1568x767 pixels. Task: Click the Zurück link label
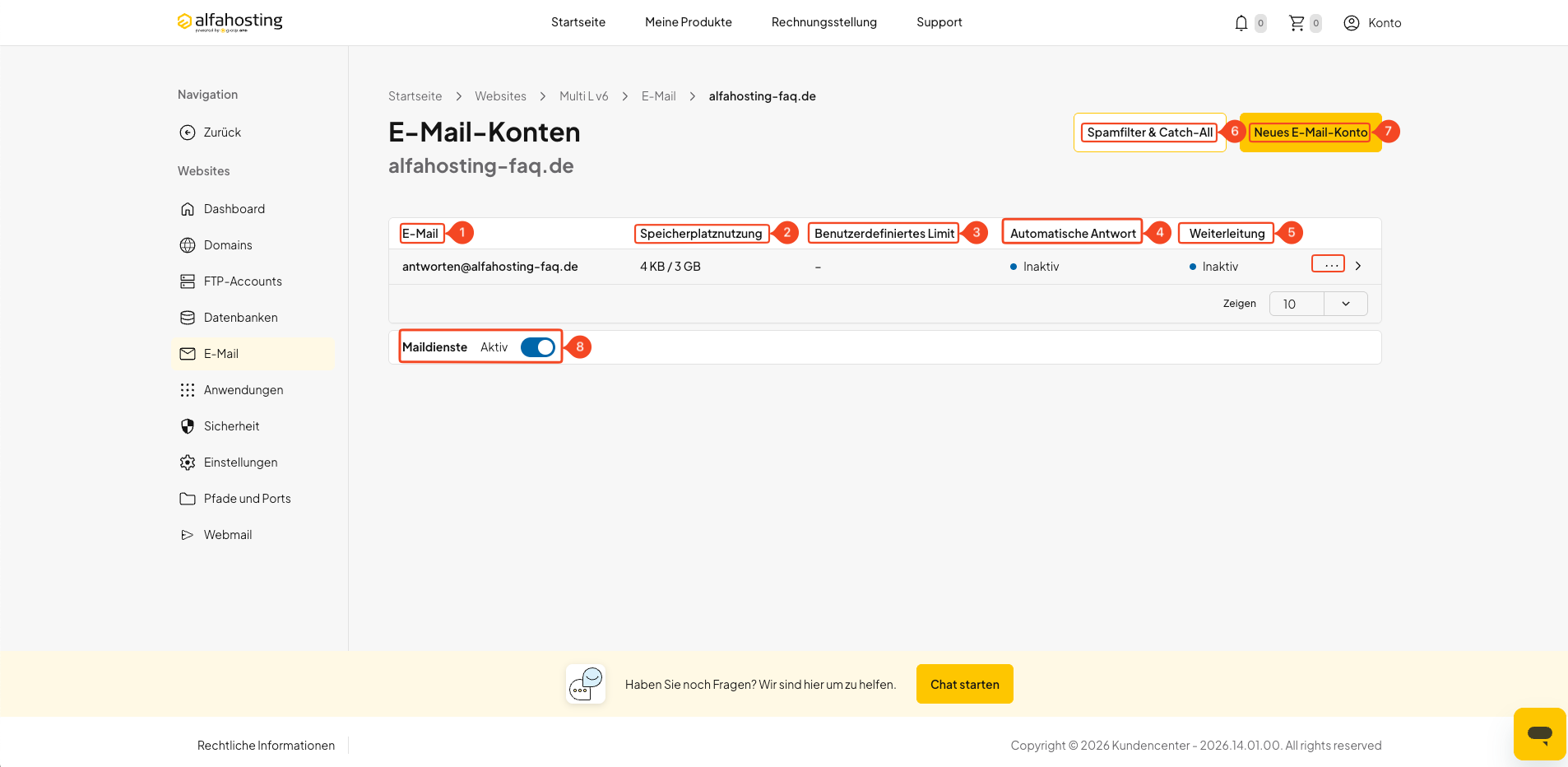pyautogui.click(x=222, y=132)
